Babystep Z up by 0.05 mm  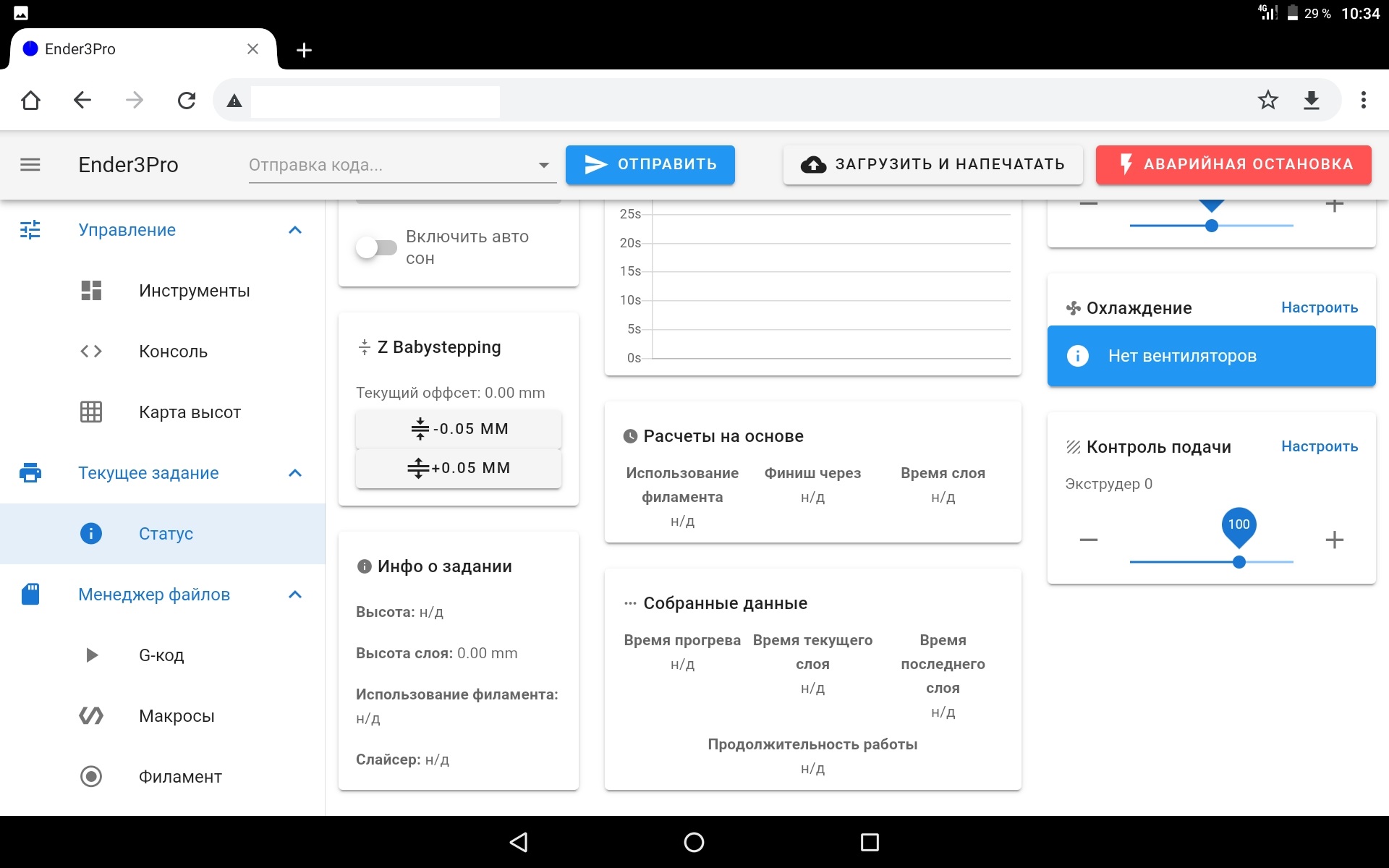(x=458, y=468)
